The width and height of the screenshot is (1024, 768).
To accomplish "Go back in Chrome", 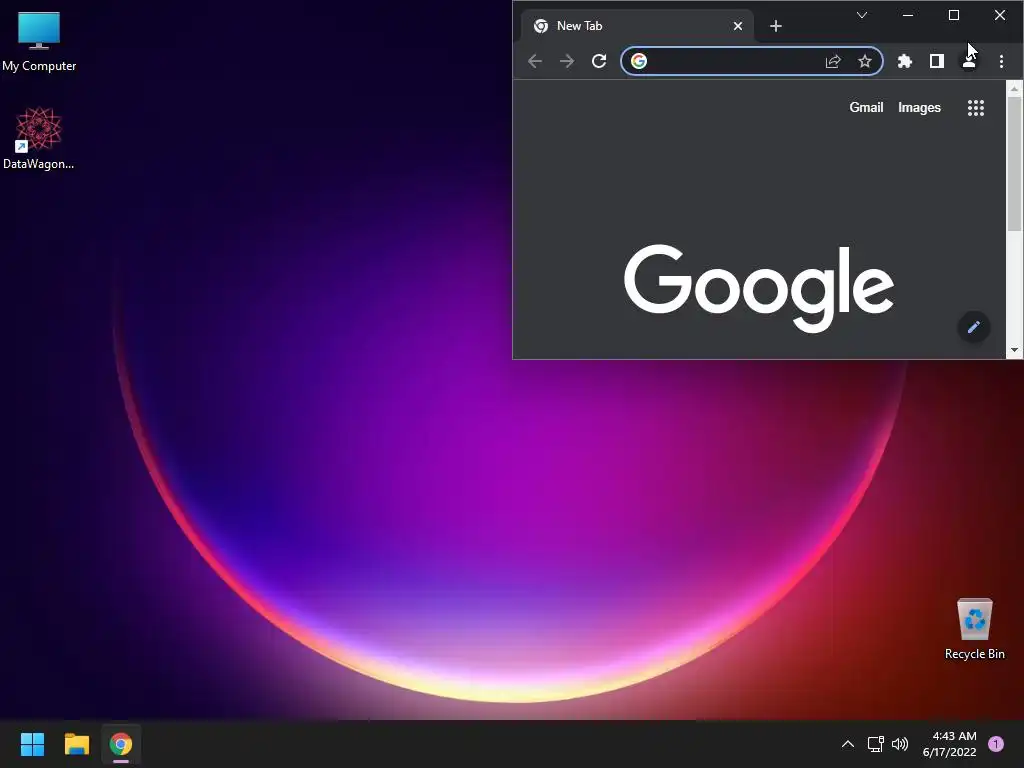I will pyautogui.click(x=535, y=61).
